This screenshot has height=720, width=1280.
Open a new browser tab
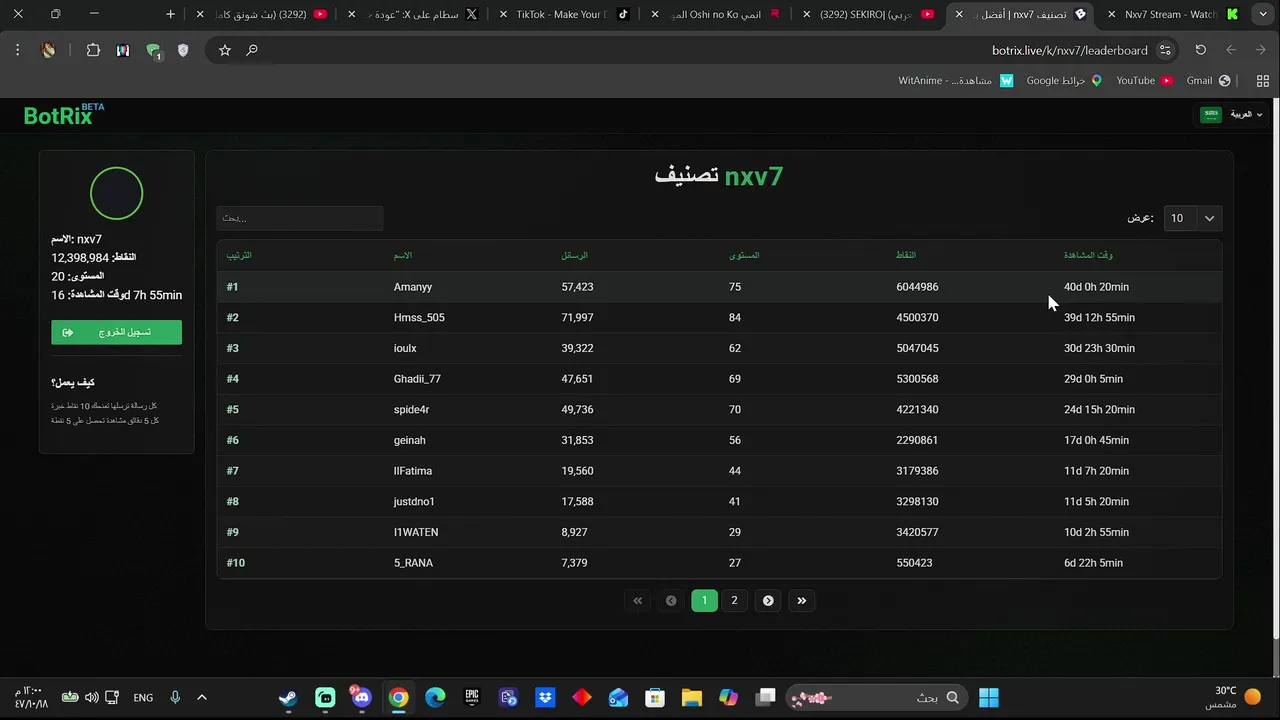pos(171,14)
